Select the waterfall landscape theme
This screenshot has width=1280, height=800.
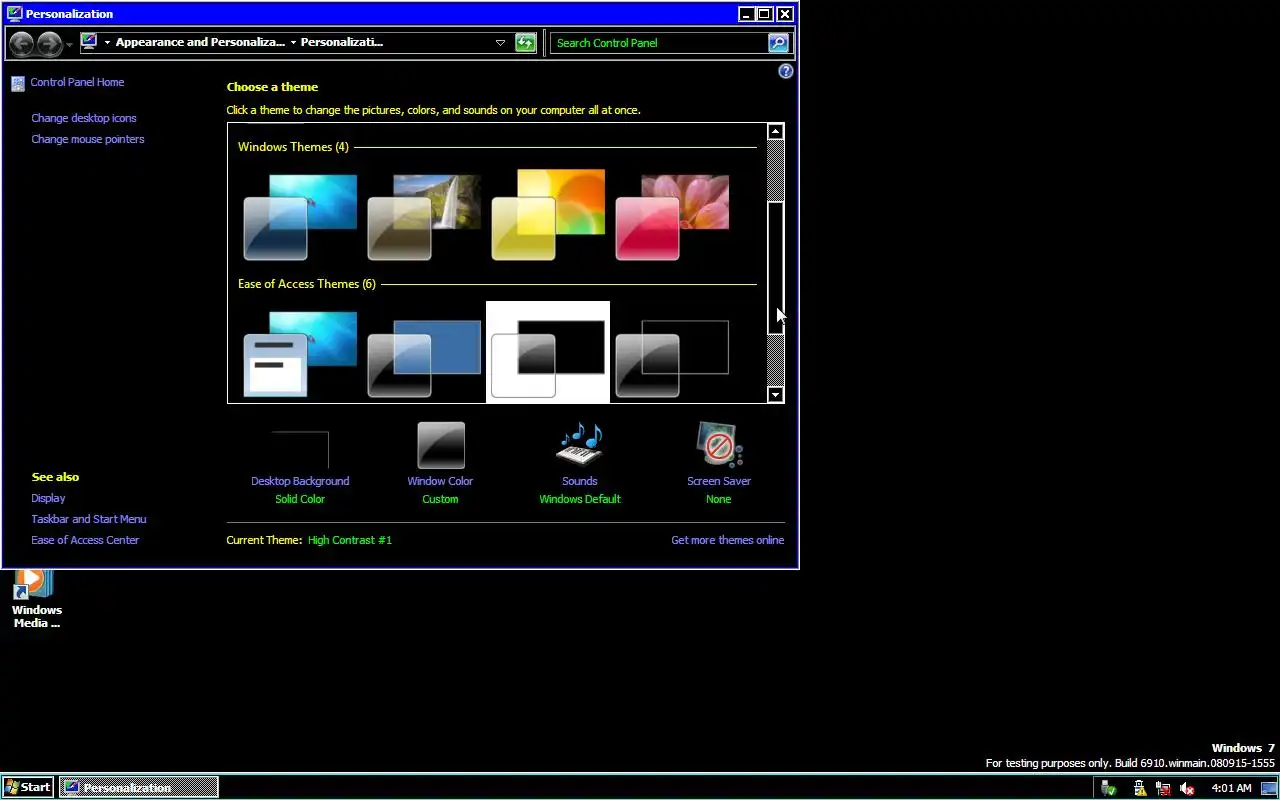pos(424,217)
